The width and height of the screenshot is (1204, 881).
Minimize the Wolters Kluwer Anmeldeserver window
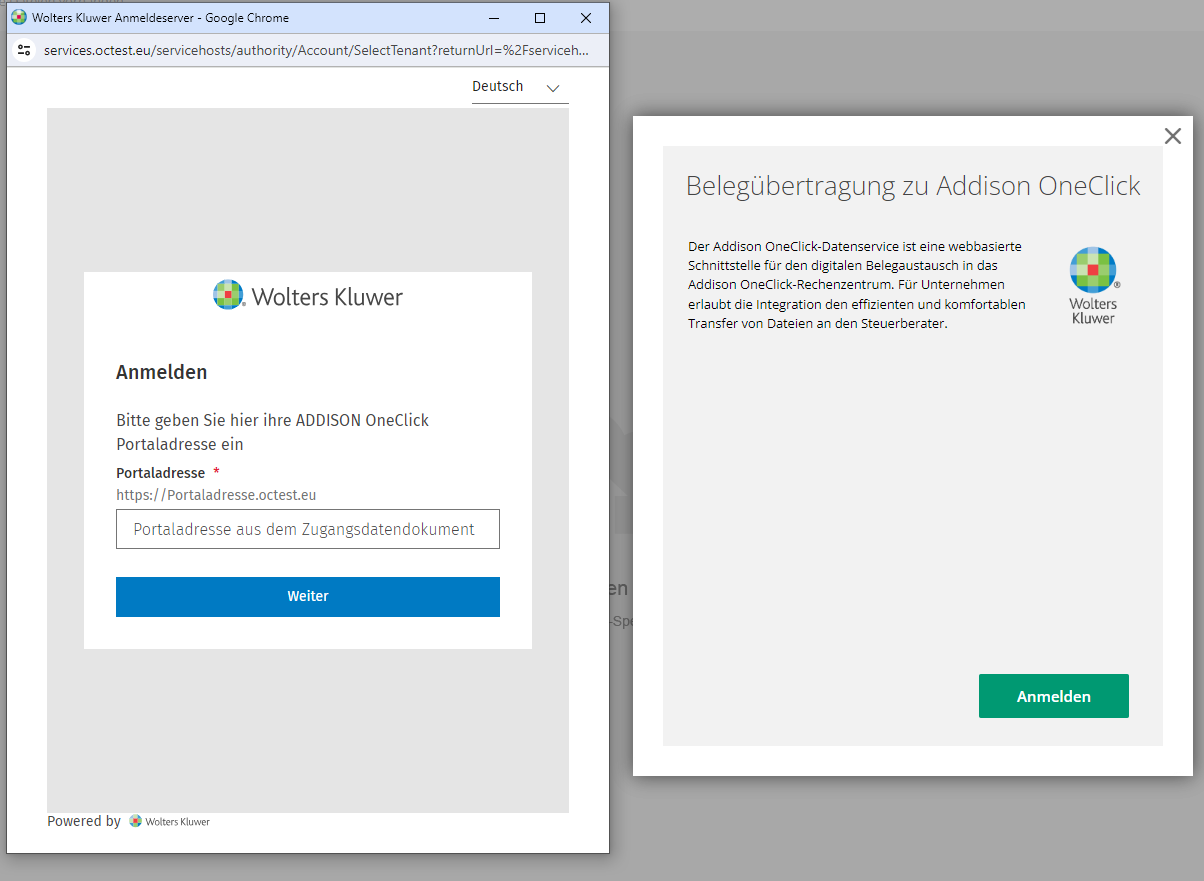coord(494,18)
